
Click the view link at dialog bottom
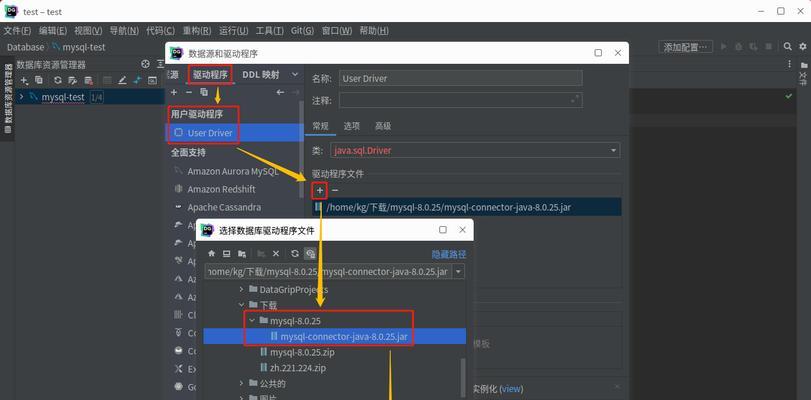(511, 389)
